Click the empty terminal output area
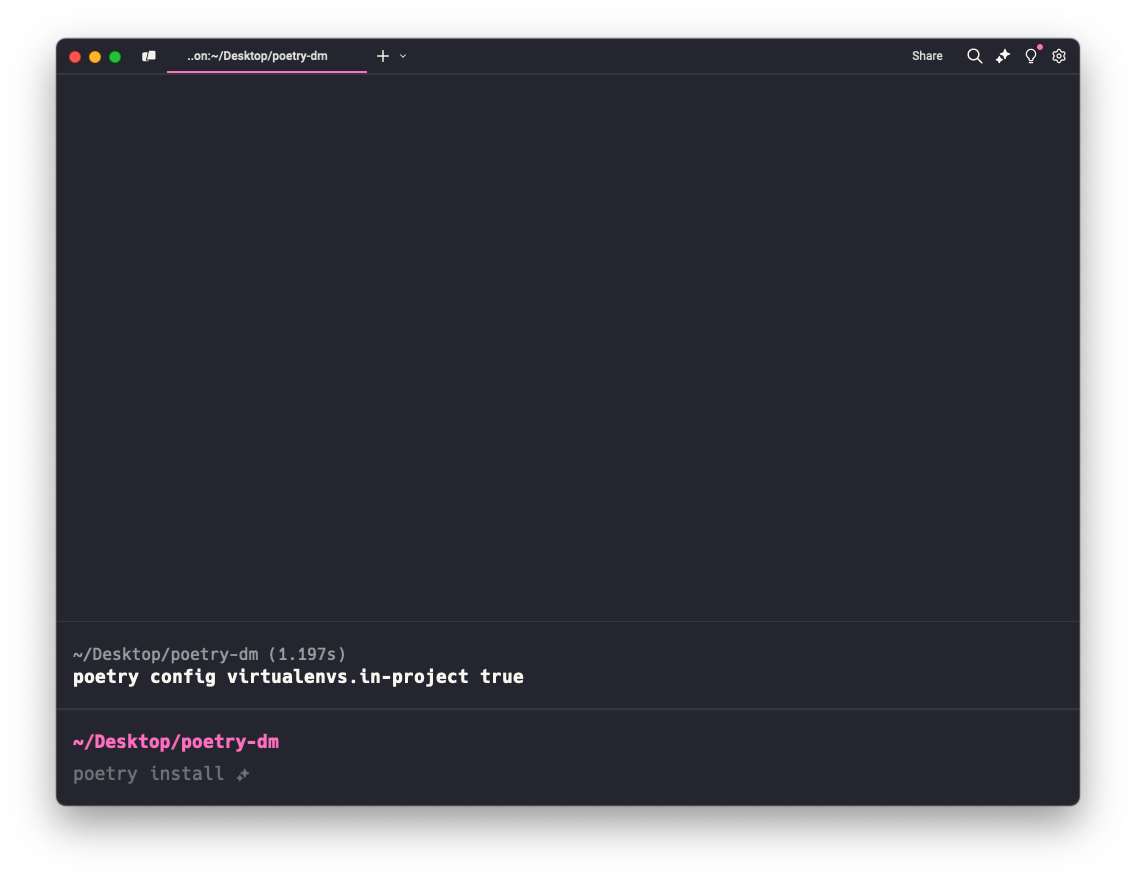 click(568, 340)
